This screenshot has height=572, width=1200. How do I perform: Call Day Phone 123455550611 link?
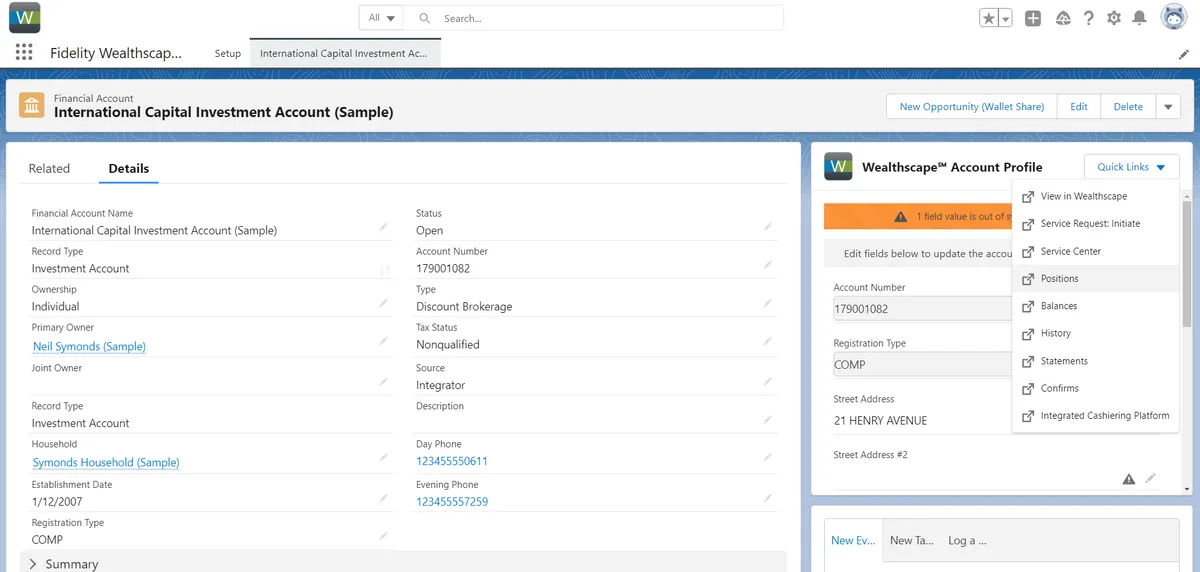[x=452, y=461]
